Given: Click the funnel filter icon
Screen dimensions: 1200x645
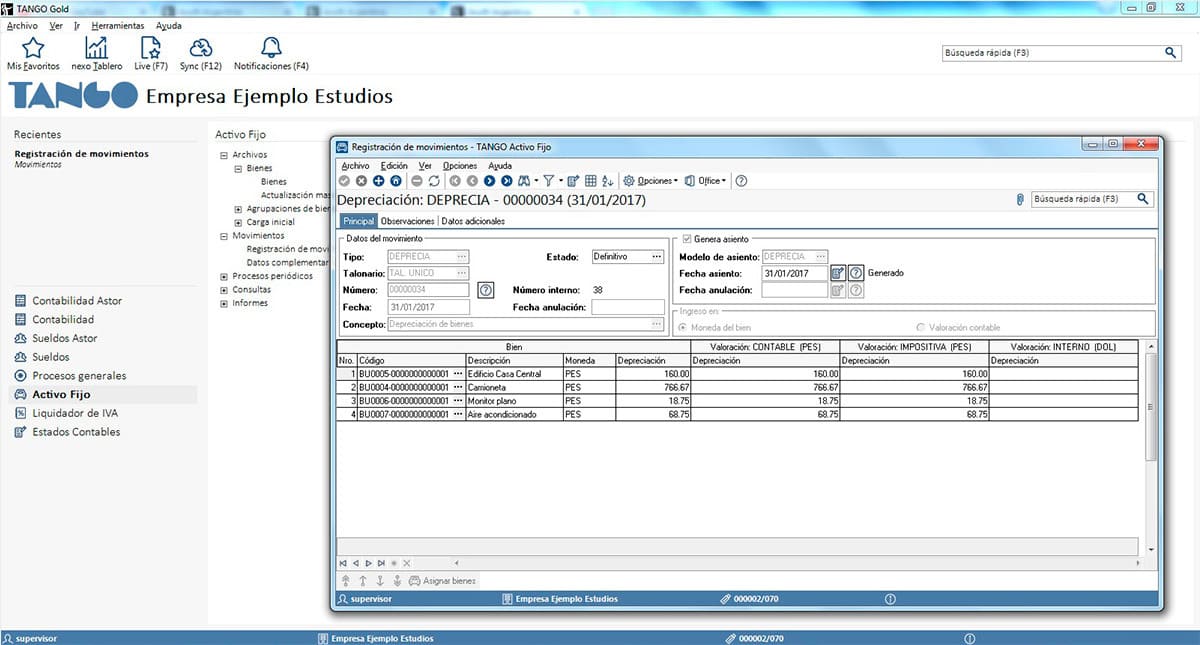Looking at the screenshot, I should click(x=548, y=181).
